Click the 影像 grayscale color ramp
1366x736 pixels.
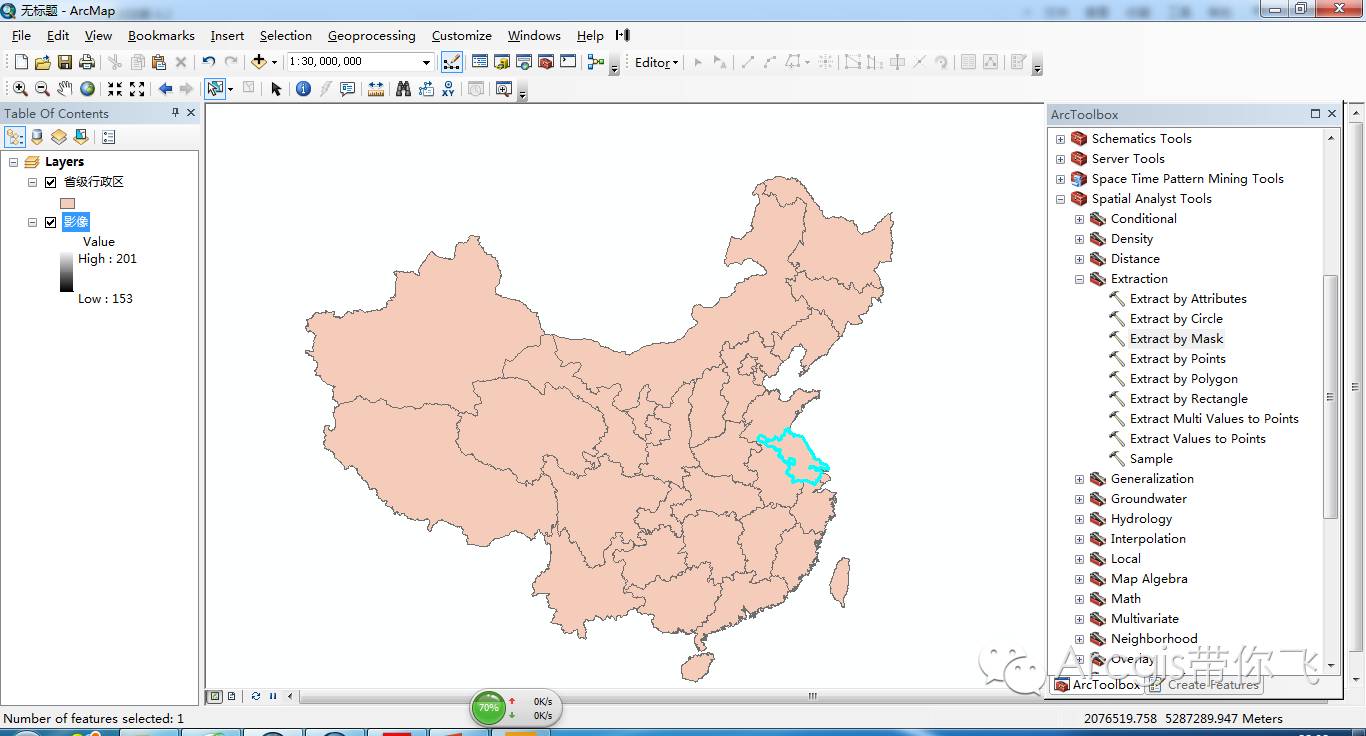pyautogui.click(x=67, y=272)
